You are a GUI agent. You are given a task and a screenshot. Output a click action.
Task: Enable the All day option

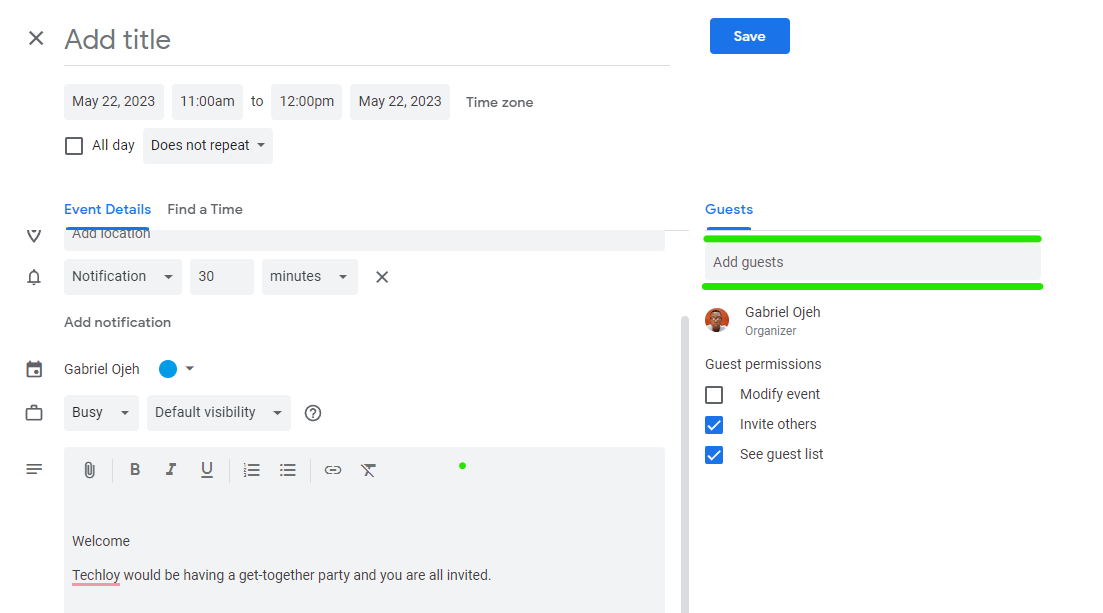(x=73, y=145)
